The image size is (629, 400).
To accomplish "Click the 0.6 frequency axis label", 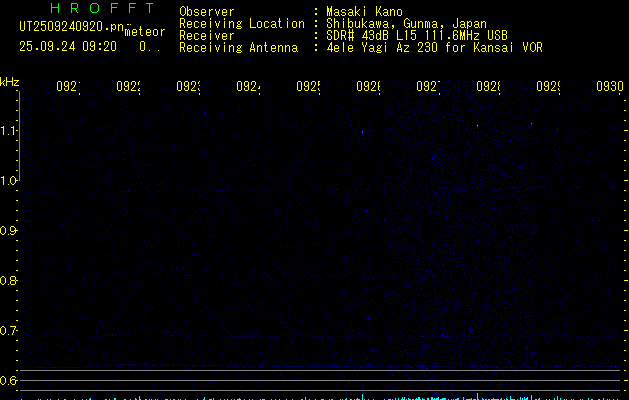I will click(x=7, y=380).
